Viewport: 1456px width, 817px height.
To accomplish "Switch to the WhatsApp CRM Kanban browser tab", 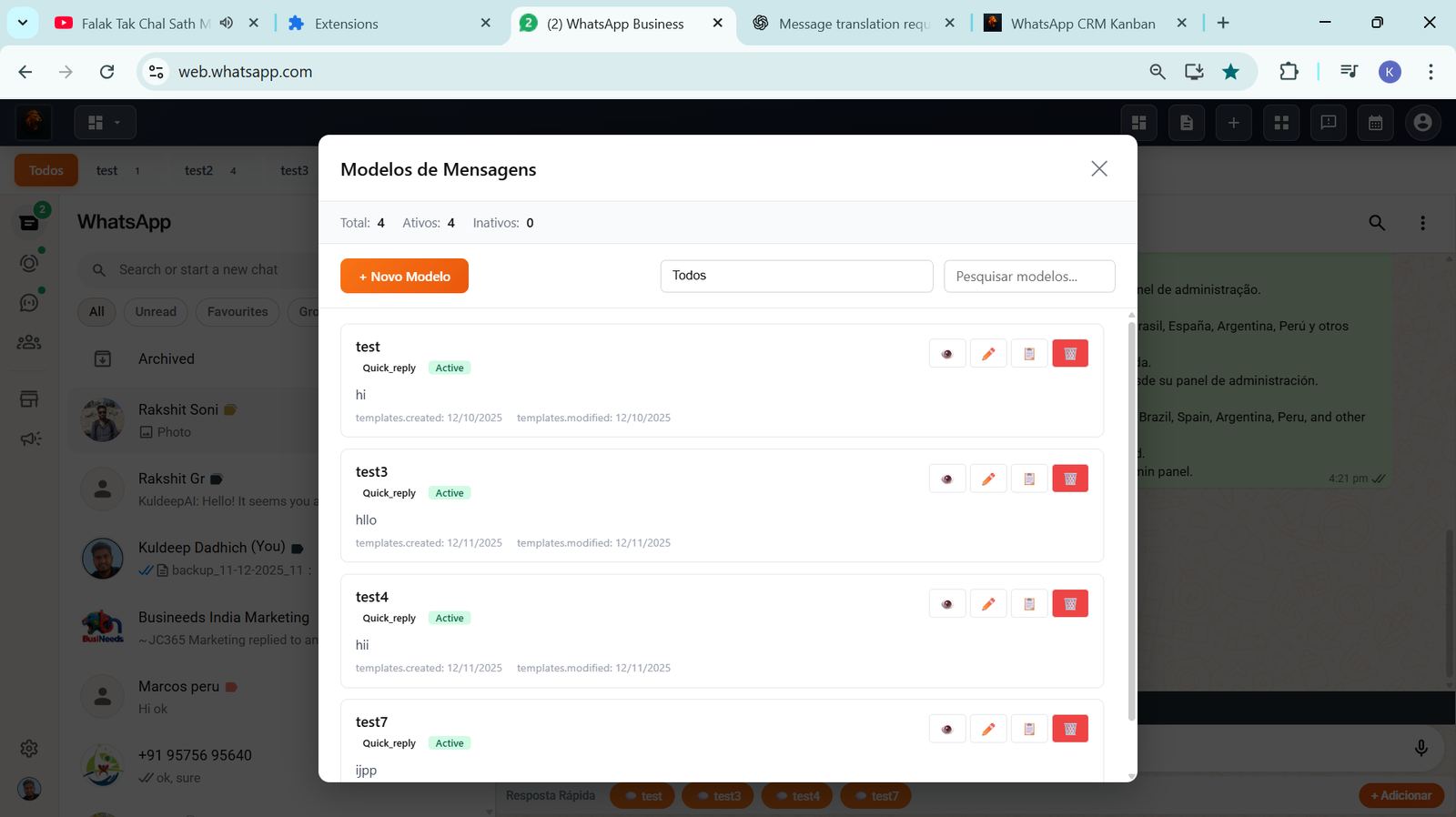I will click(1083, 24).
